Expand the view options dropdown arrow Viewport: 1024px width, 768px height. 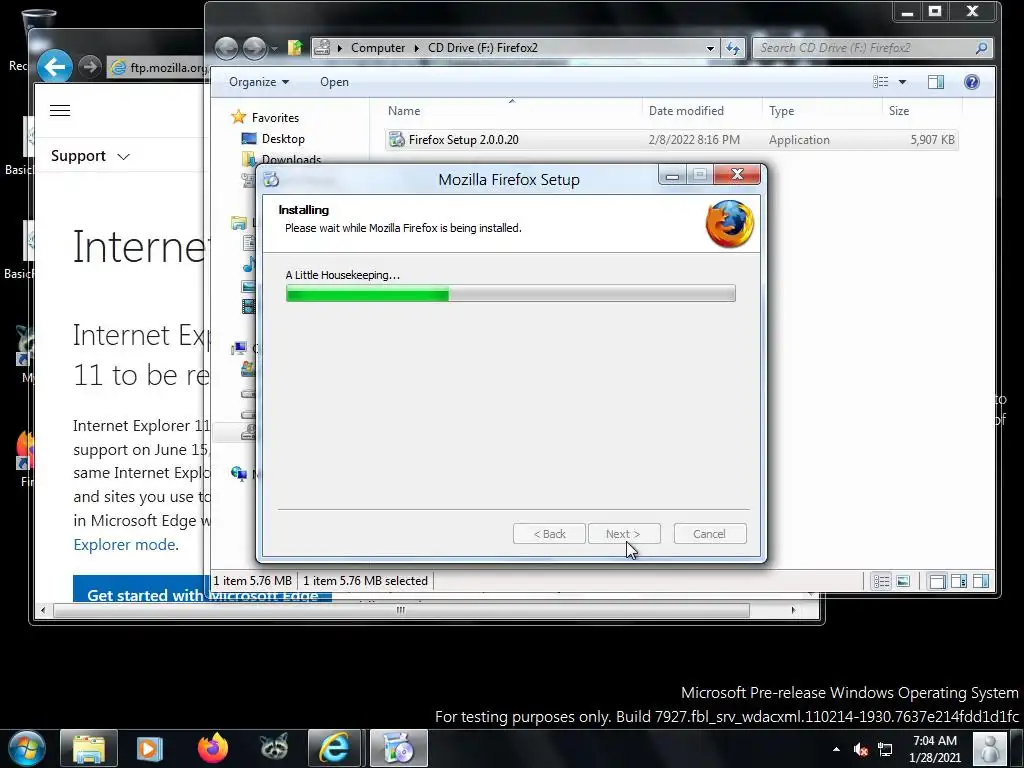pyautogui.click(x=903, y=82)
